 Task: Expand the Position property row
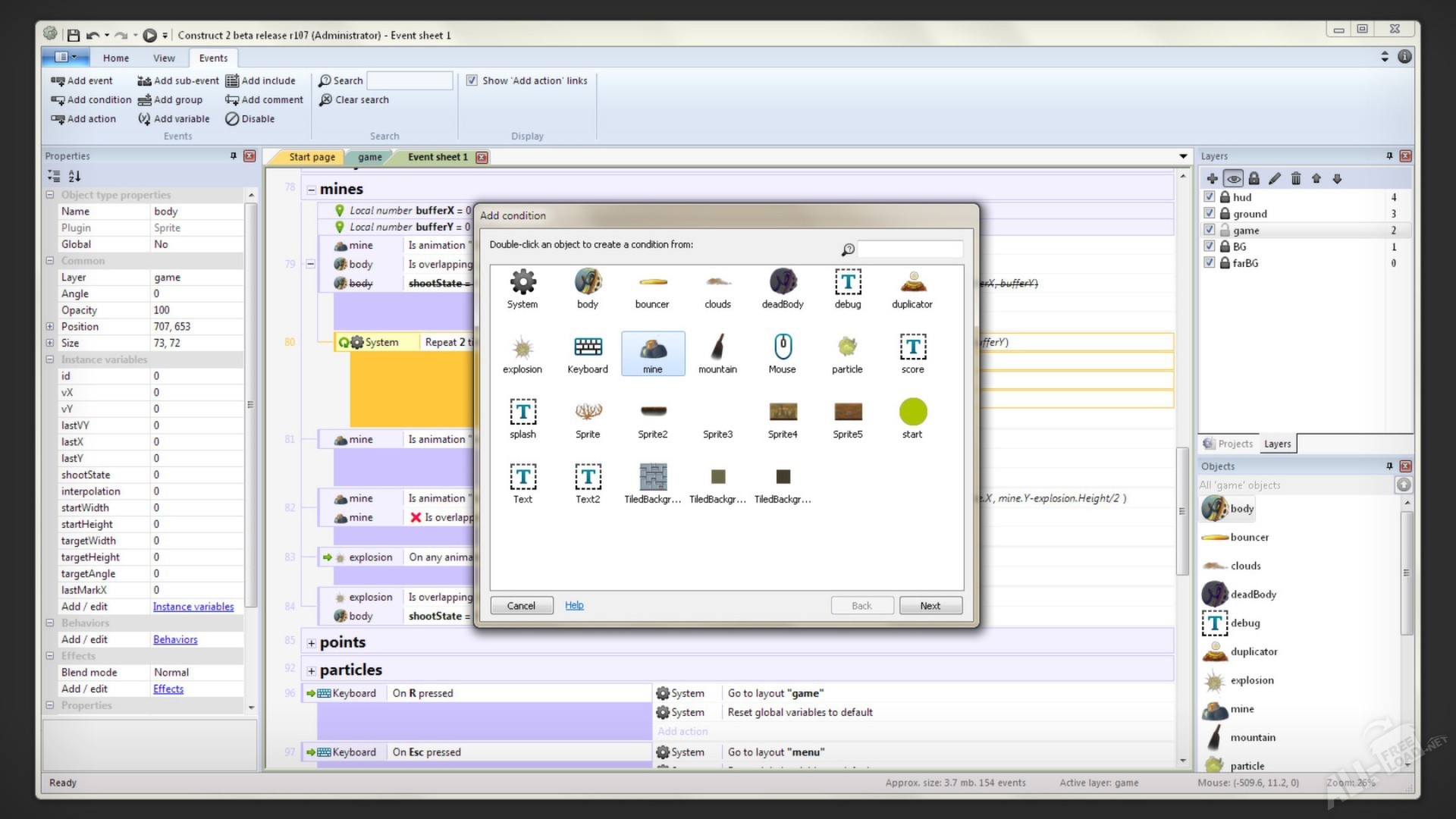[x=50, y=327]
